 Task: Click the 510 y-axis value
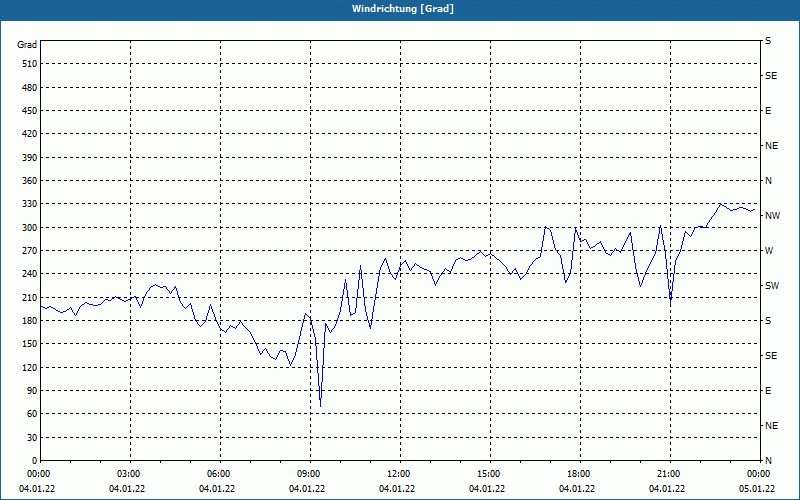(30, 64)
